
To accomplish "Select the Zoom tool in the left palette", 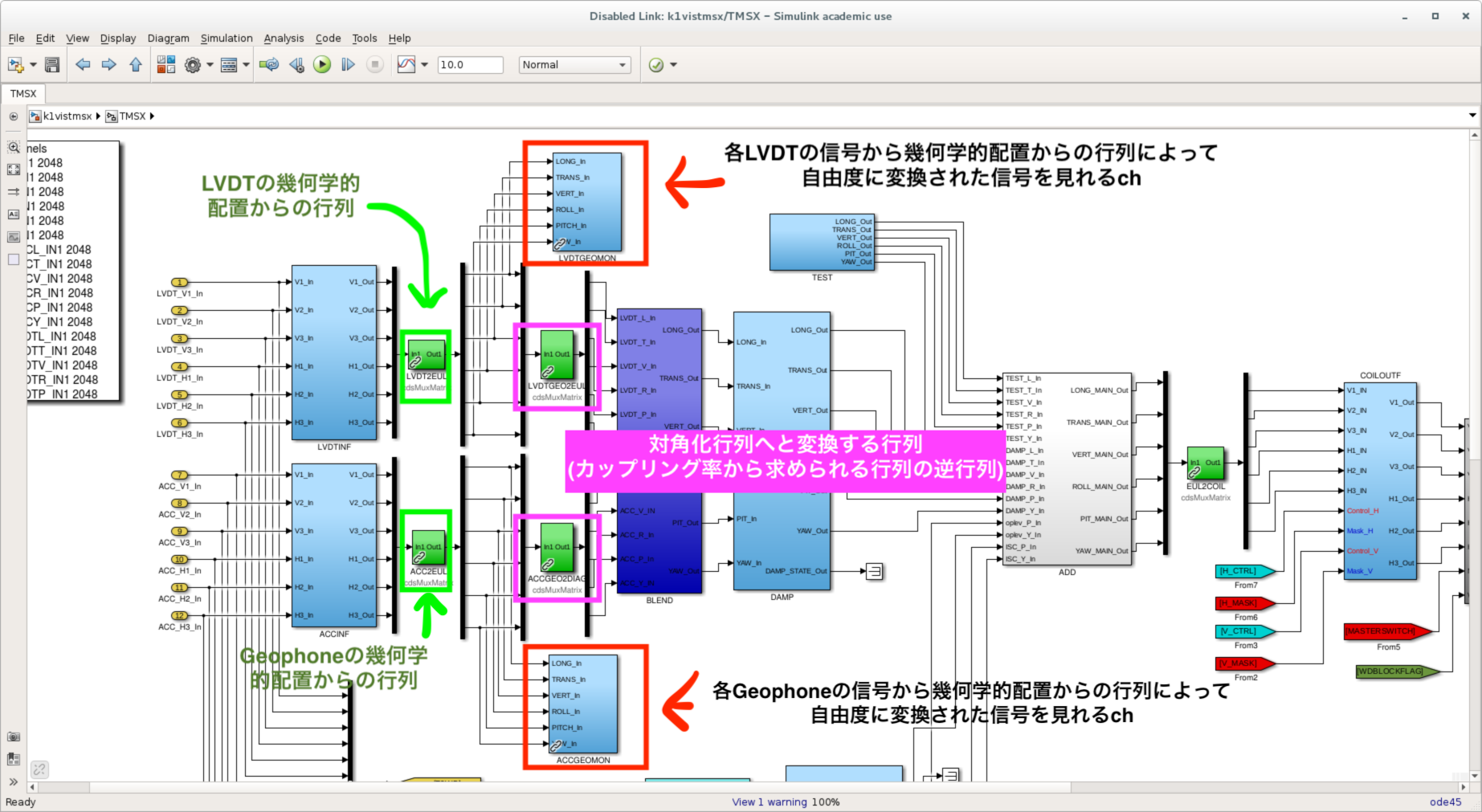I will 14,148.
